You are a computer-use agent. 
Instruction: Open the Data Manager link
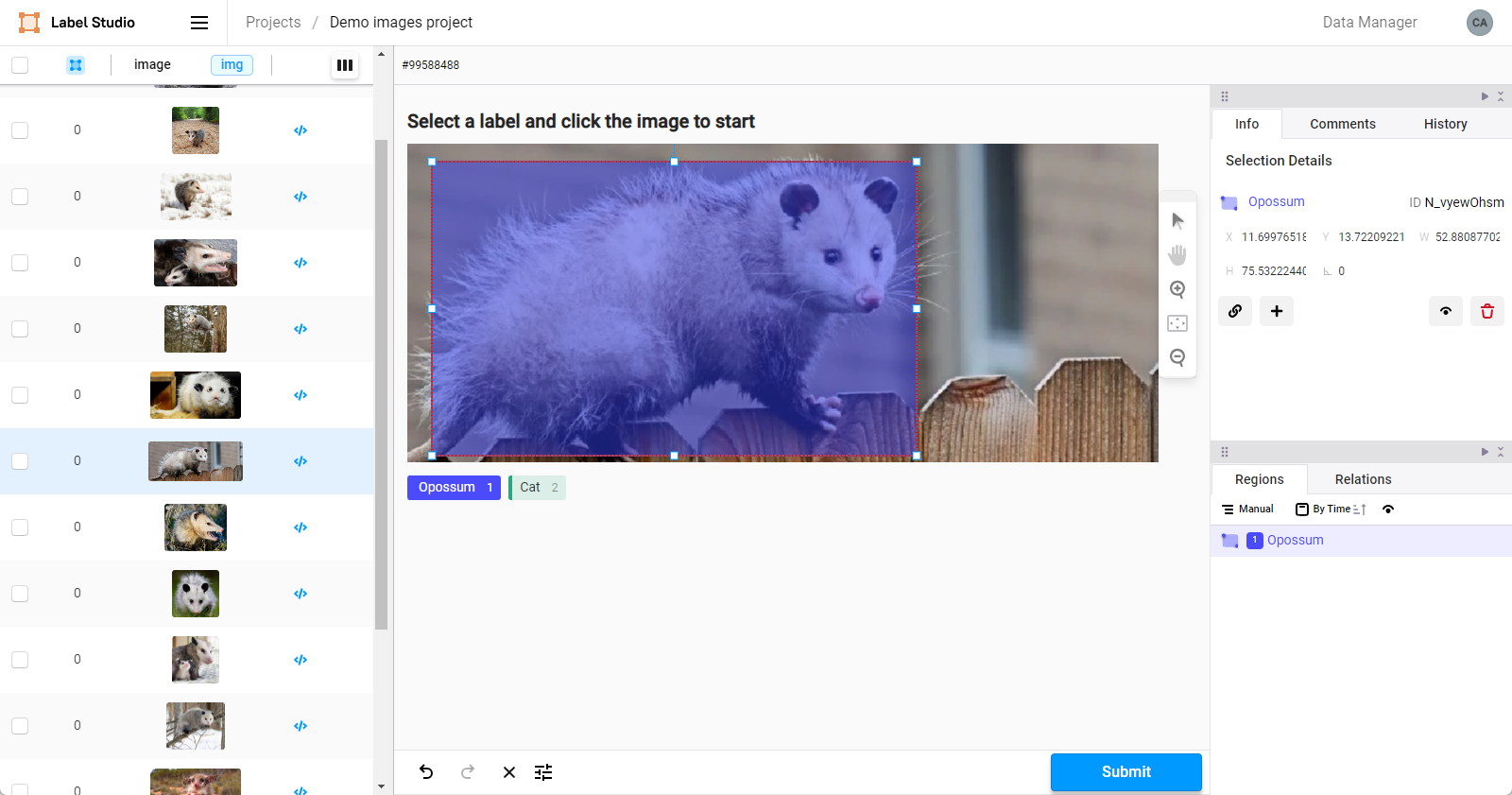point(1369,23)
